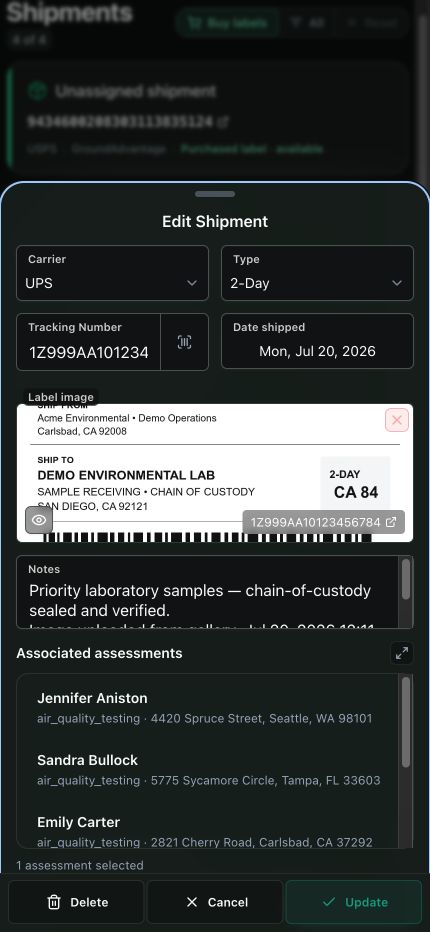Click the shipping label image thumbnail
Screen dimensions: 430x932
(x=215, y=473)
